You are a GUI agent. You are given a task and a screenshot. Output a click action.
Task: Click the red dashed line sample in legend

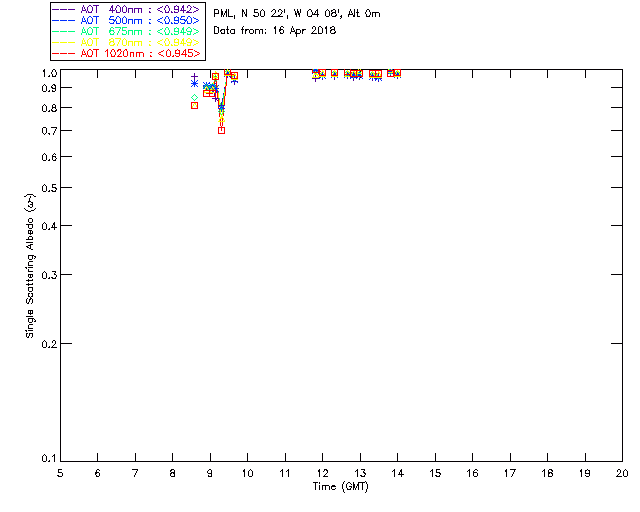coord(64,53)
